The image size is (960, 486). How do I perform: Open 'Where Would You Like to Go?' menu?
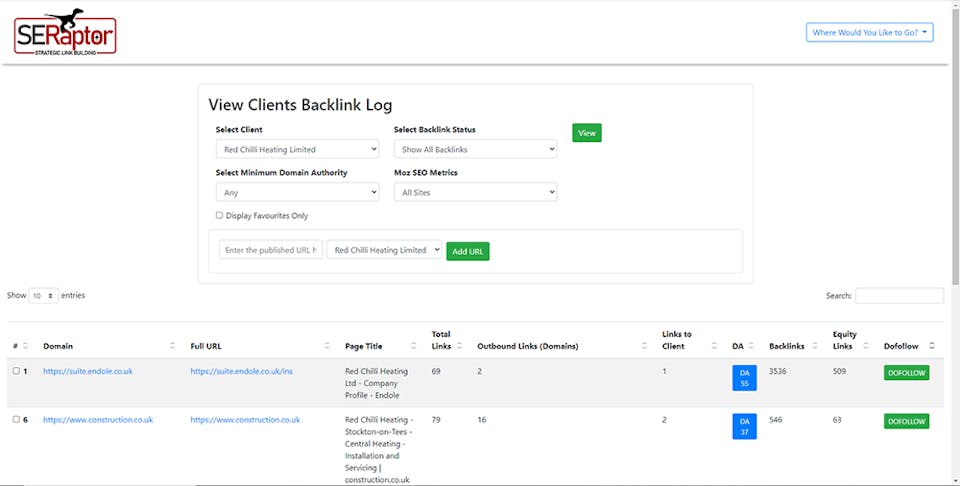coord(869,33)
